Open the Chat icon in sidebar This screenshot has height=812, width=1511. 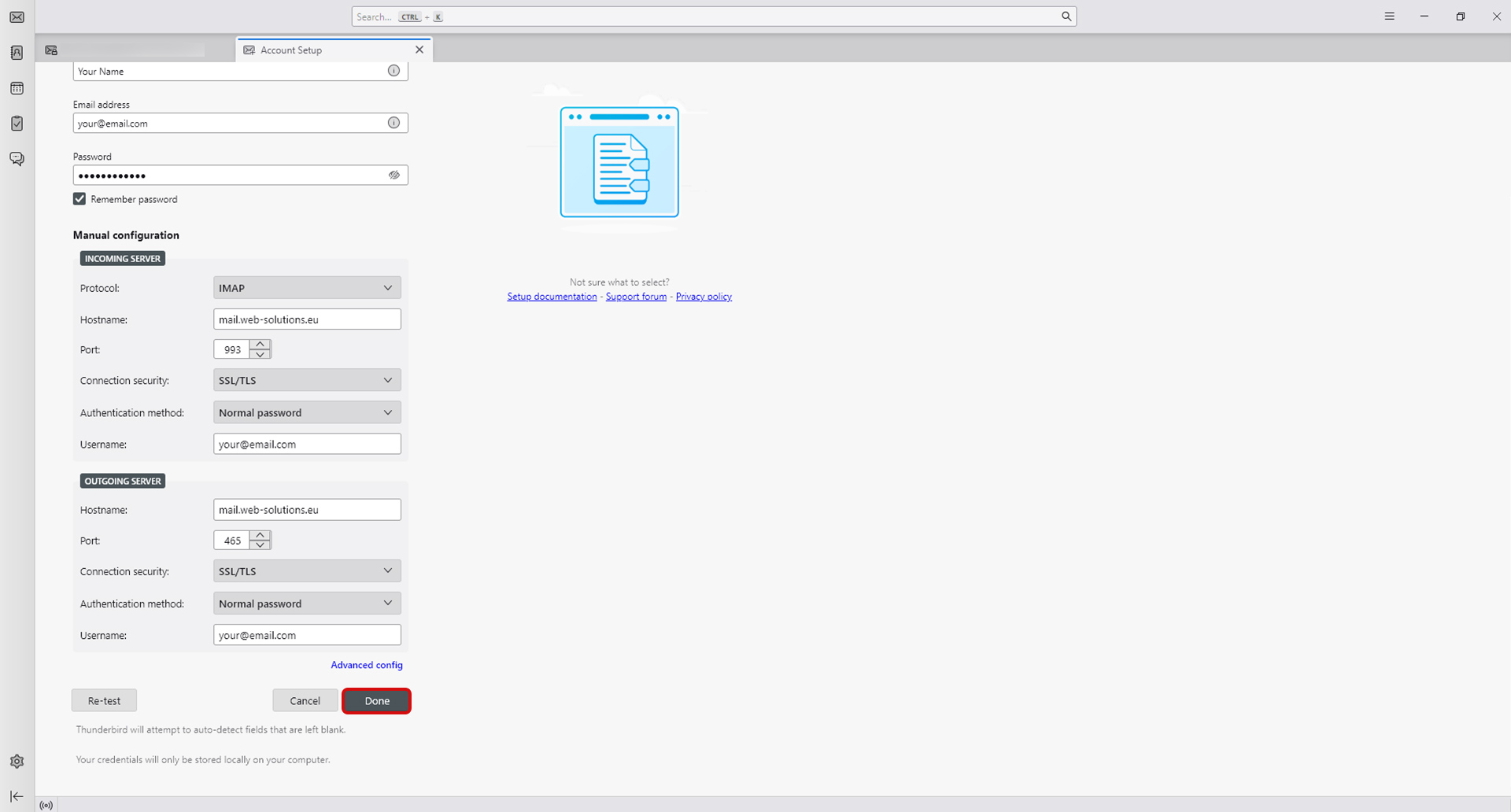tap(17, 159)
